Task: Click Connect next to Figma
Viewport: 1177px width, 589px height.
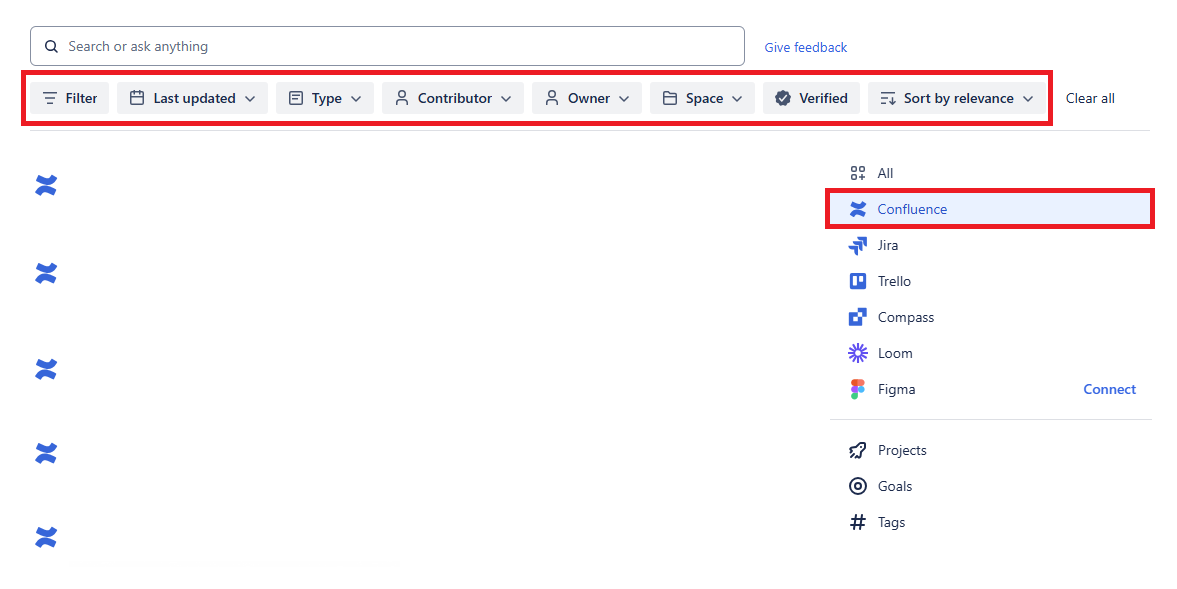Action: click(1109, 389)
